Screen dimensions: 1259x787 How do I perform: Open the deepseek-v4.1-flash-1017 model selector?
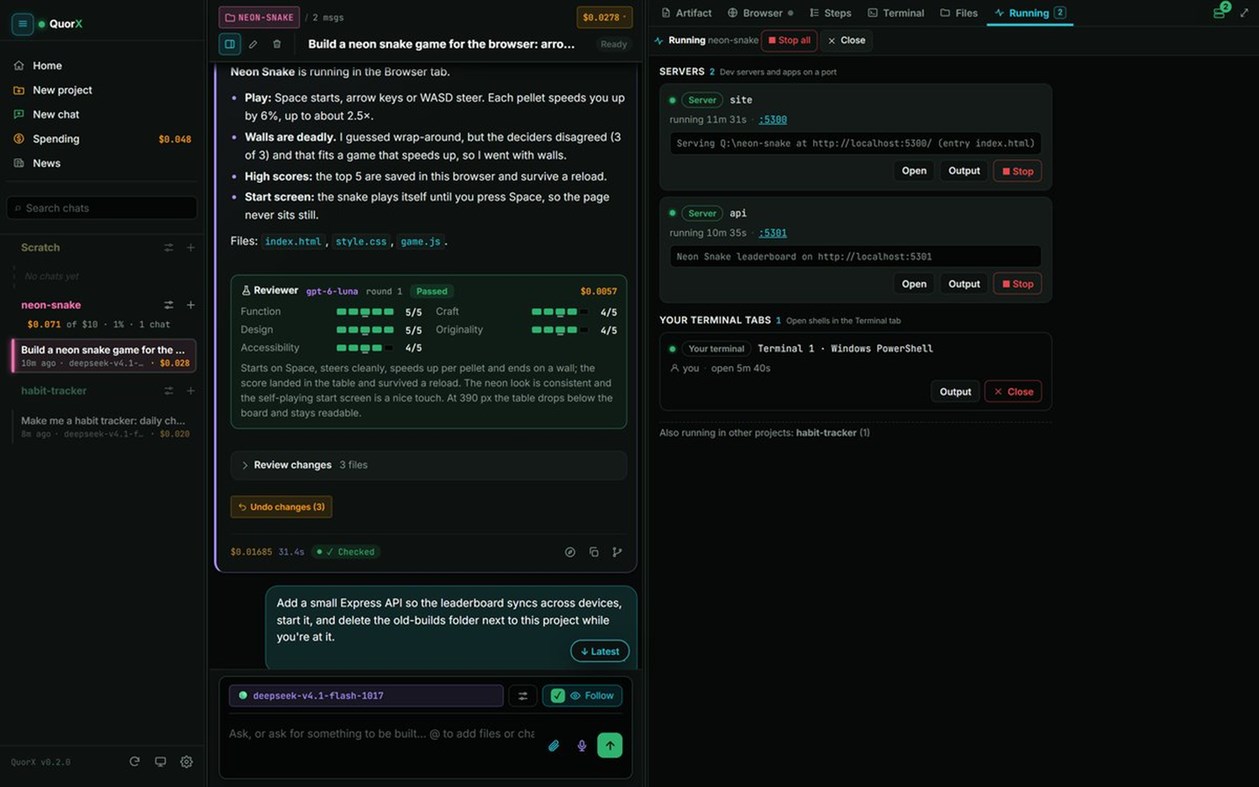pos(366,696)
